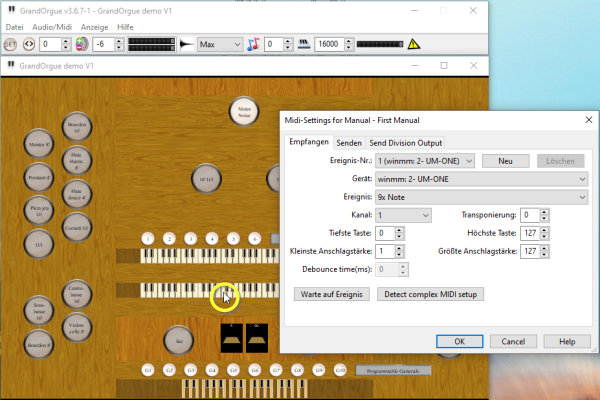600x400 pixels.
Task: Open the Ereignis 9x Note dropdown
Action: pos(481,197)
